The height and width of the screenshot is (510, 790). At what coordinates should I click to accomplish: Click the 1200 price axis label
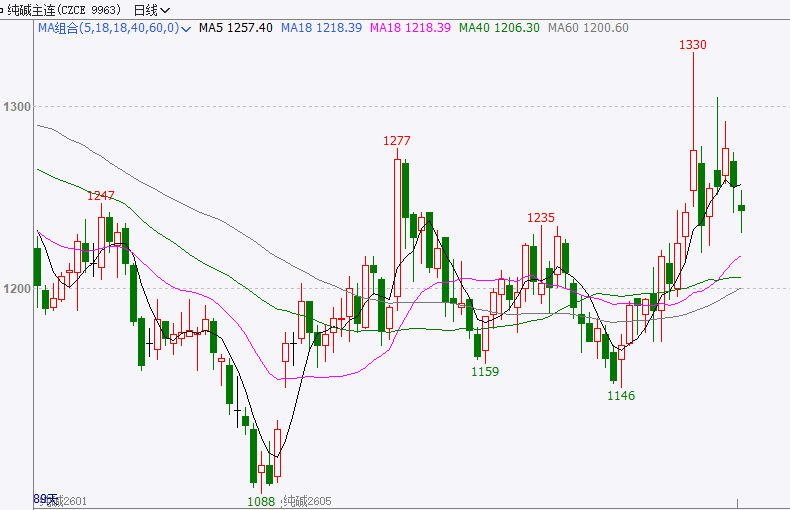17,289
